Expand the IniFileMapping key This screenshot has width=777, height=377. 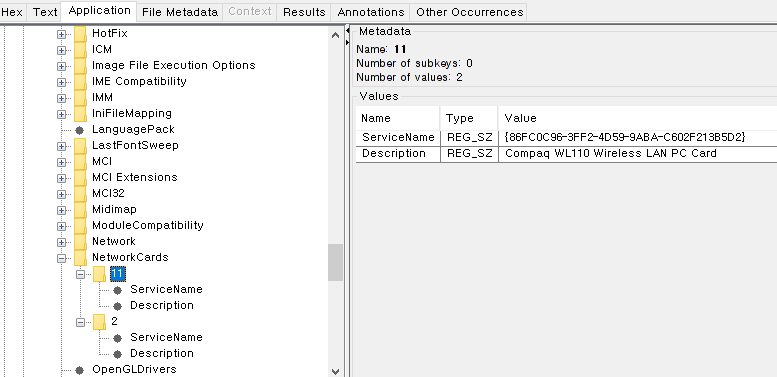click(x=61, y=114)
